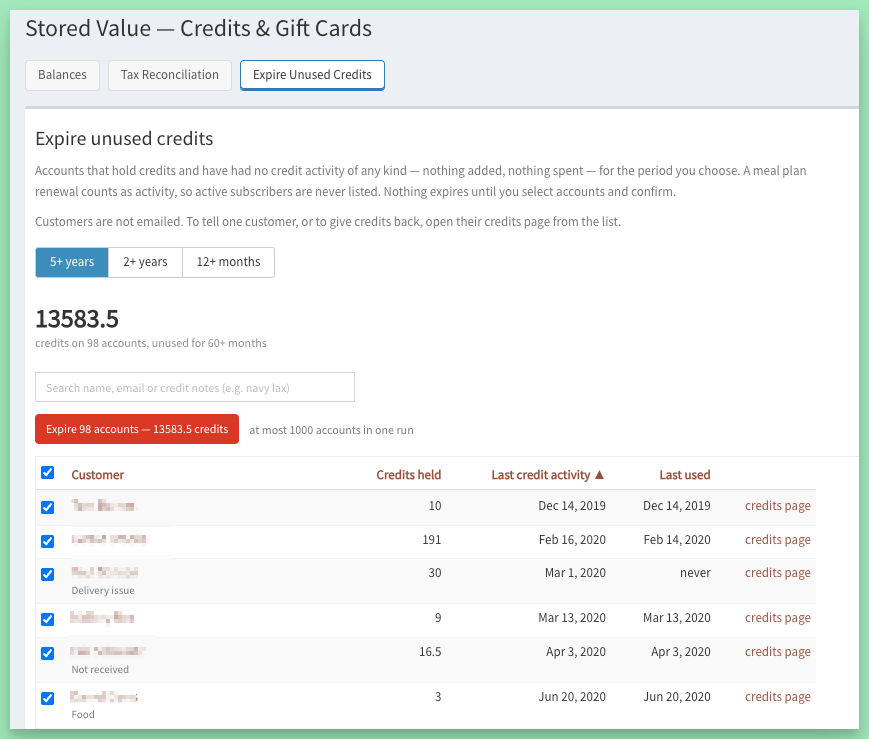
Task: Click the 'Expire unused credits' heading
Action: coord(124,139)
